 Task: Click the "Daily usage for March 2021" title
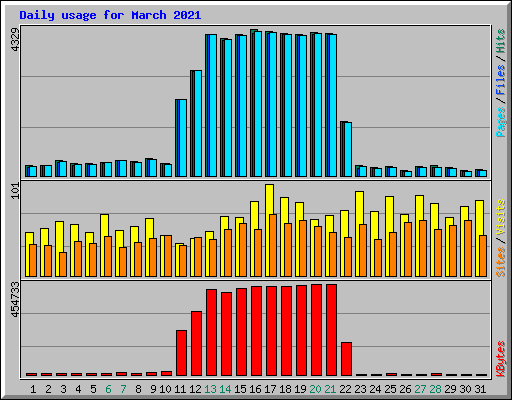[110, 15]
